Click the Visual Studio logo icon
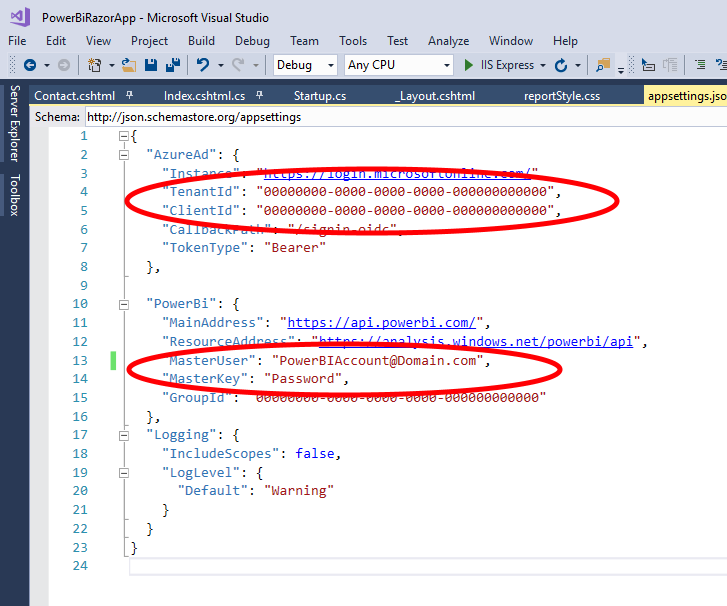Screen dimensions: 727x606 point(20,17)
